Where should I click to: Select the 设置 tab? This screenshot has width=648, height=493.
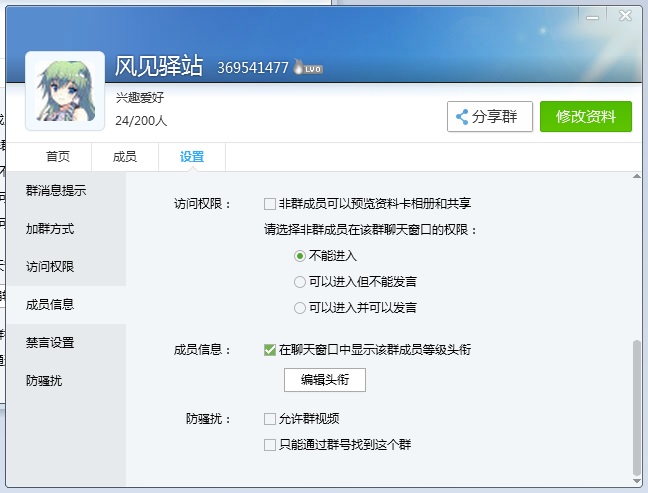pyautogui.click(x=192, y=157)
